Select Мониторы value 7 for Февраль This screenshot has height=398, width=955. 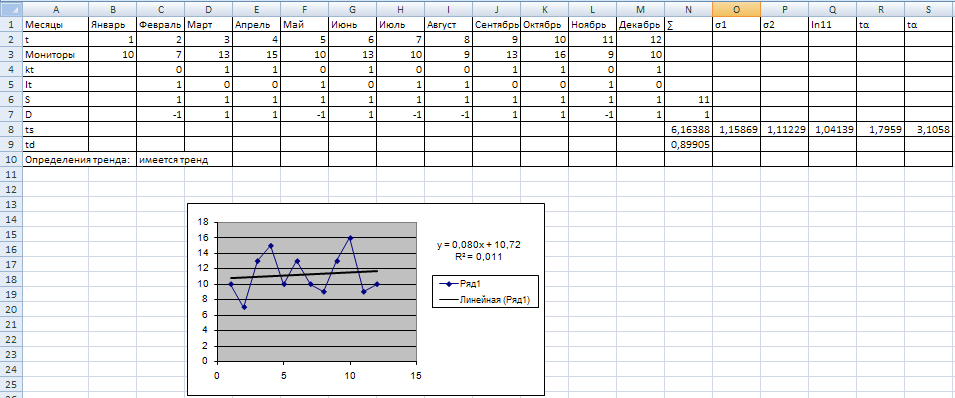pyautogui.click(x=161, y=54)
